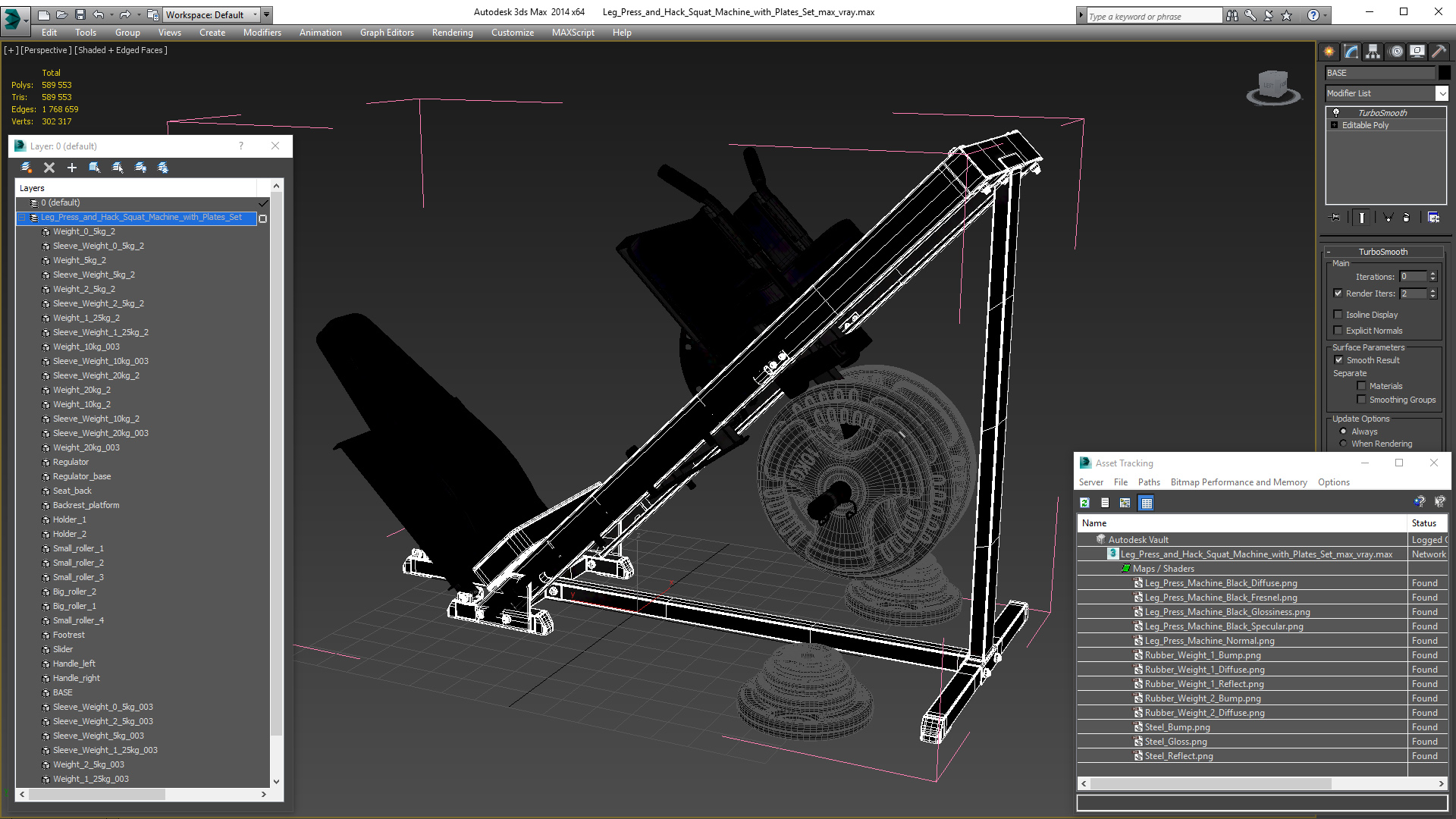1456x819 pixels.
Task: Click the binoculars search icon
Action: tap(1232, 15)
